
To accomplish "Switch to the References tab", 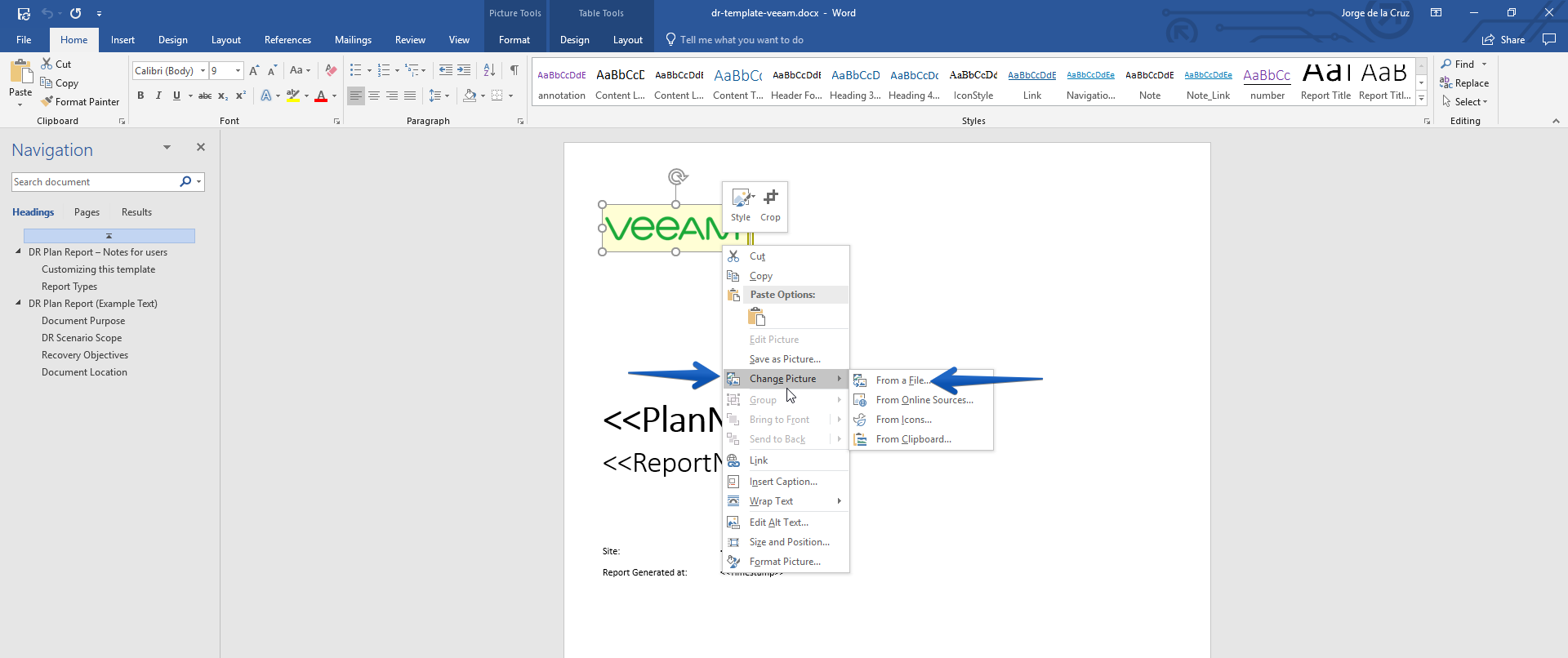I will [287, 39].
